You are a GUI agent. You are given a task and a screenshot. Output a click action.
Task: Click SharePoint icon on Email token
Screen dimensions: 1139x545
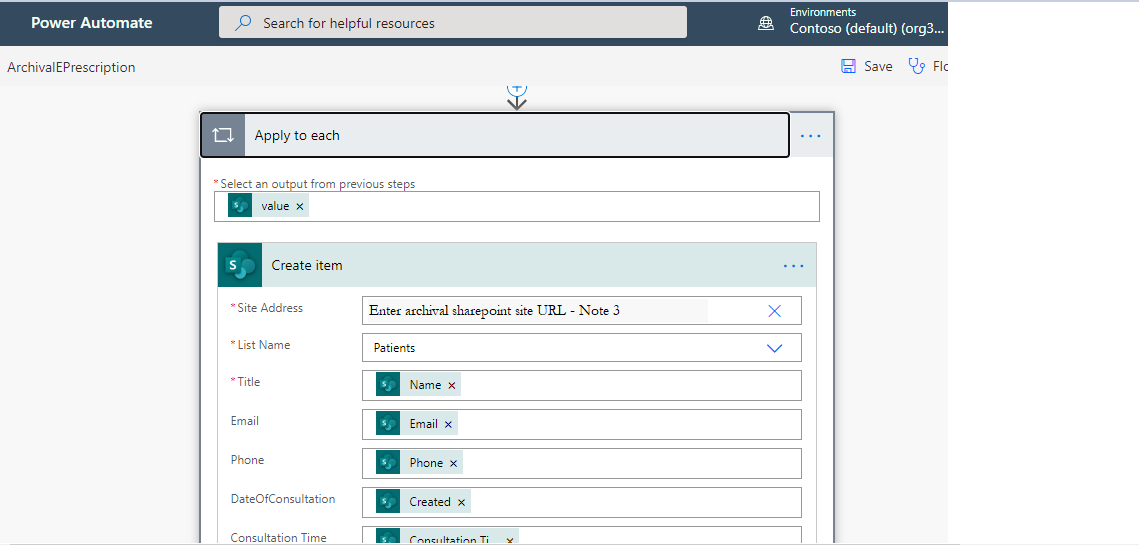tap(388, 424)
